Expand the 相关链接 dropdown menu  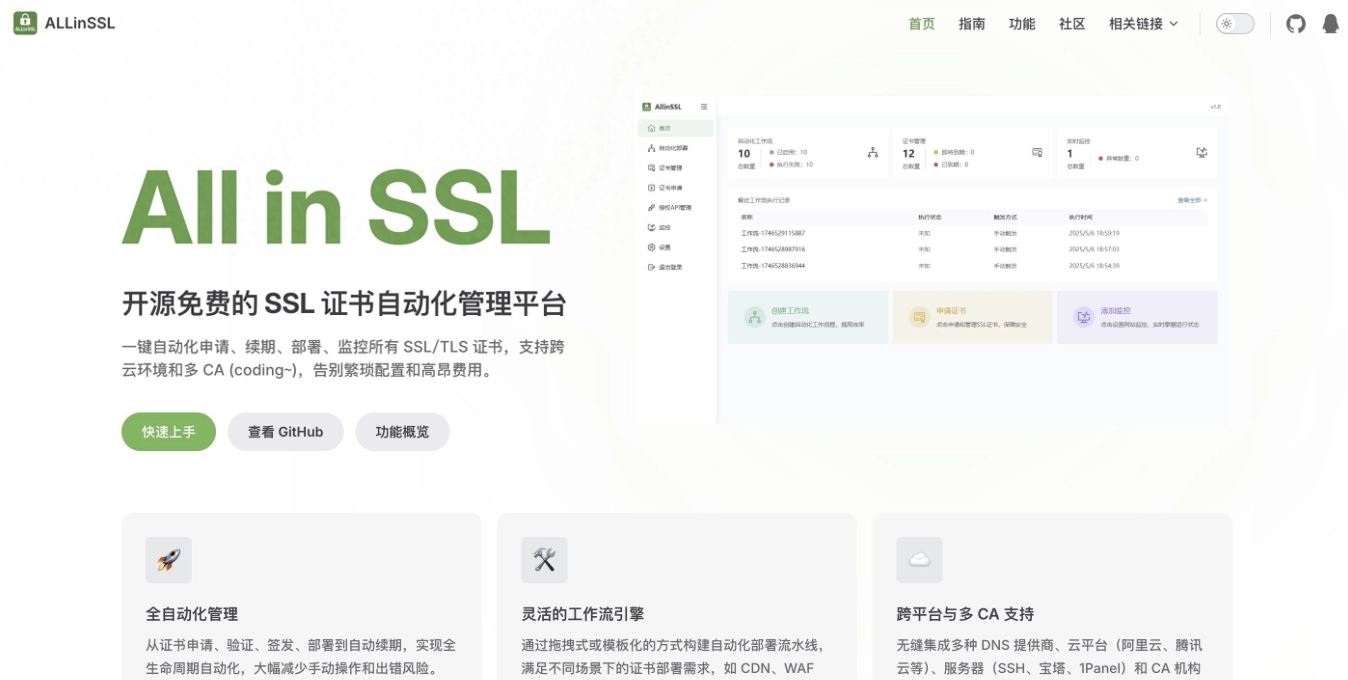[x=1144, y=24]
